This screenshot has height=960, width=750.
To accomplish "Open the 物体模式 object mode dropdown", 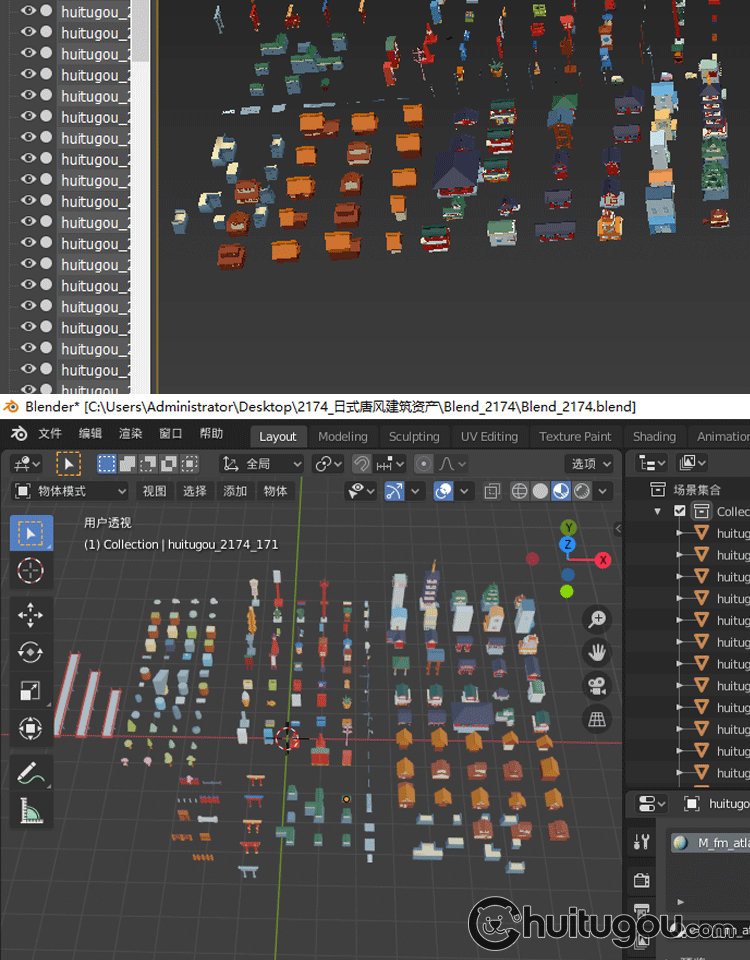I will pos(70,491).
